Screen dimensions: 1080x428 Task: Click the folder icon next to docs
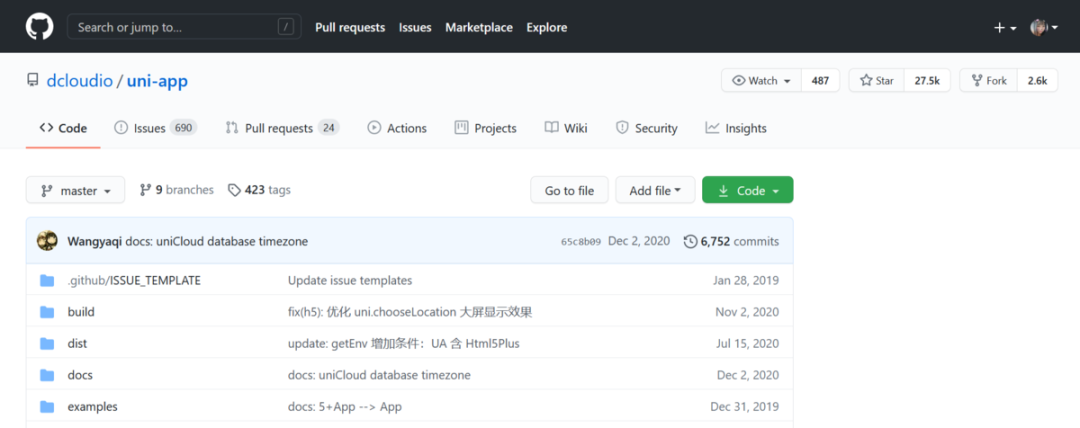coord(46,375)
